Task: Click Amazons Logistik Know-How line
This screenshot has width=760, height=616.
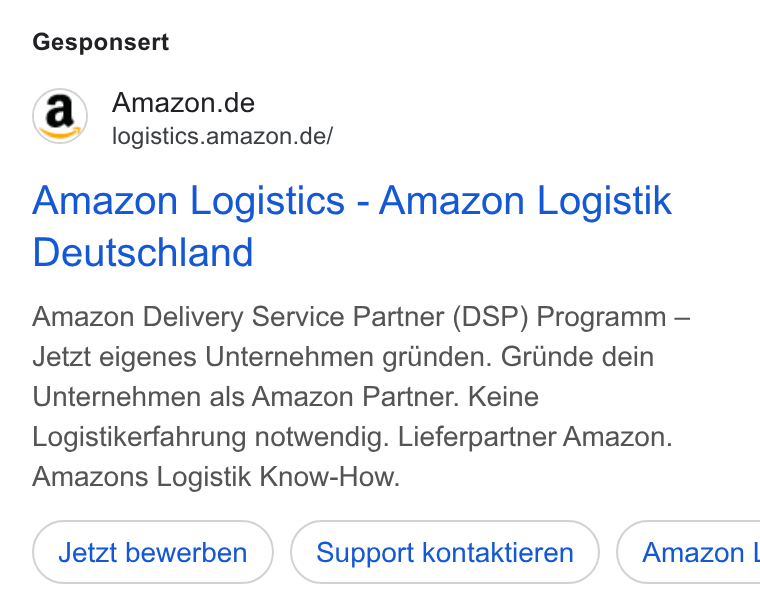Action: pyautogui.click(x=216, y=476)
